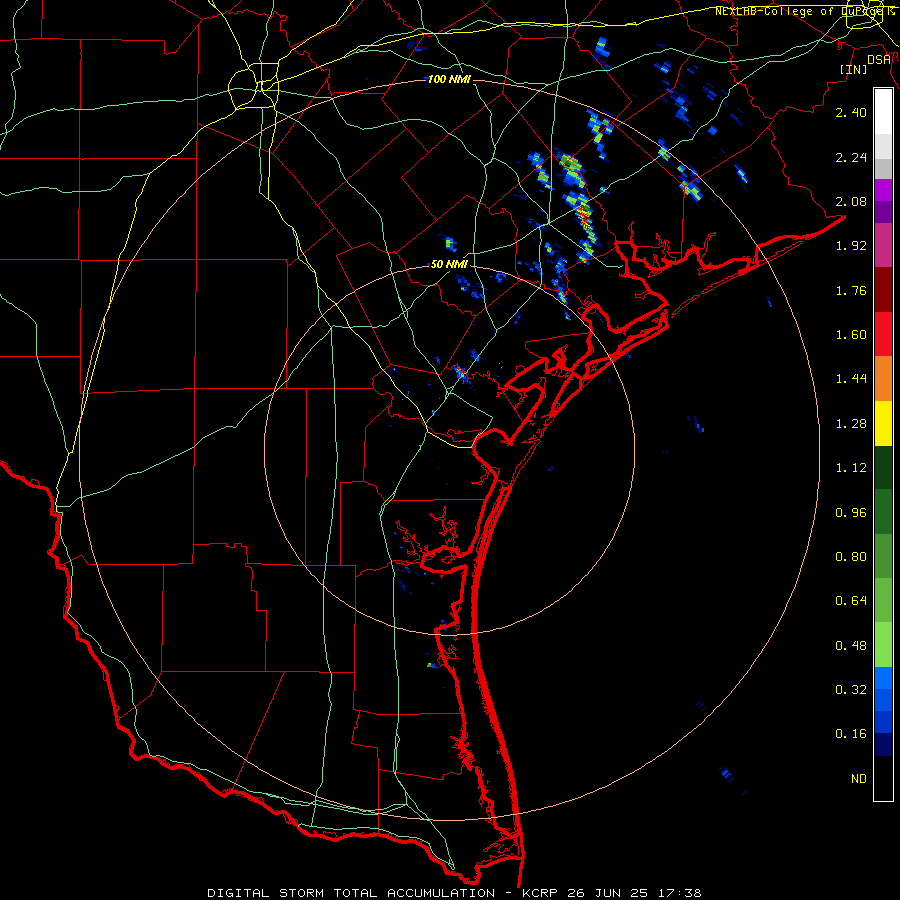Click the [IN] units label
Image resolution: width=900 pixels, height=900 pixels.
point(854,69)
